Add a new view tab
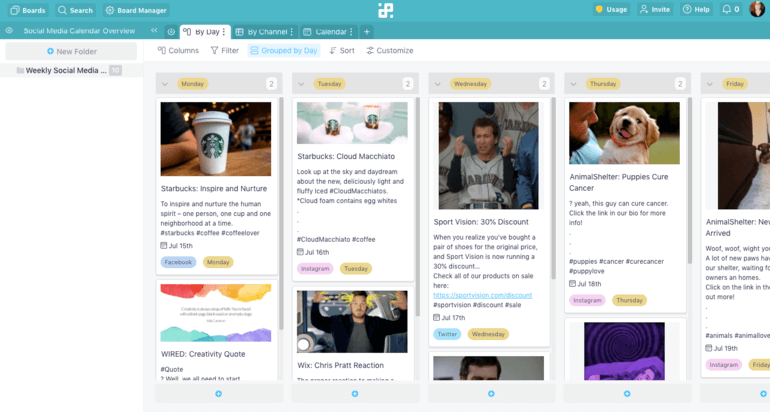 [x=367, y=32]
